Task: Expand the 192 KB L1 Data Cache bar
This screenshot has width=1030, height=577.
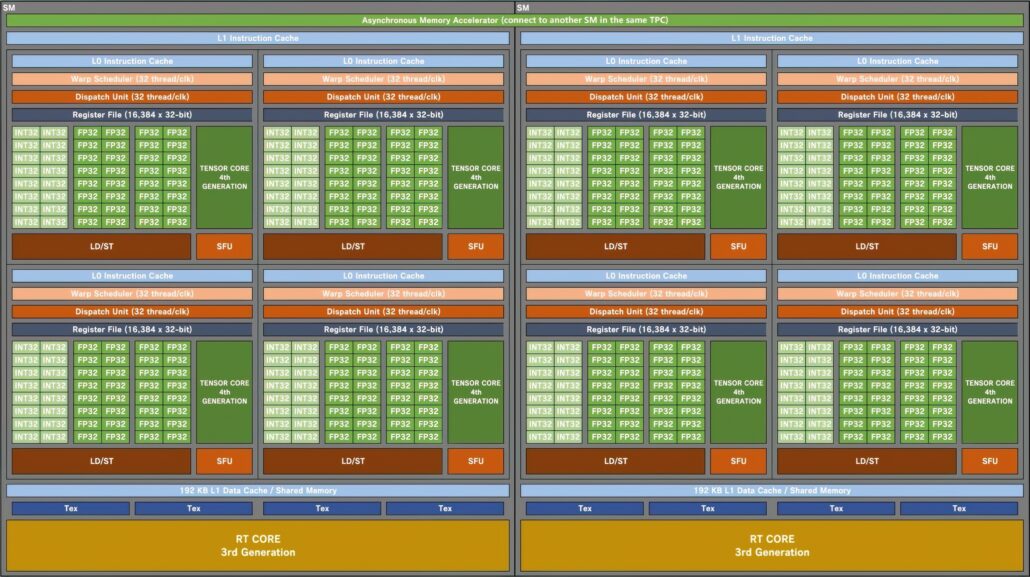Action: pos(256,490)
